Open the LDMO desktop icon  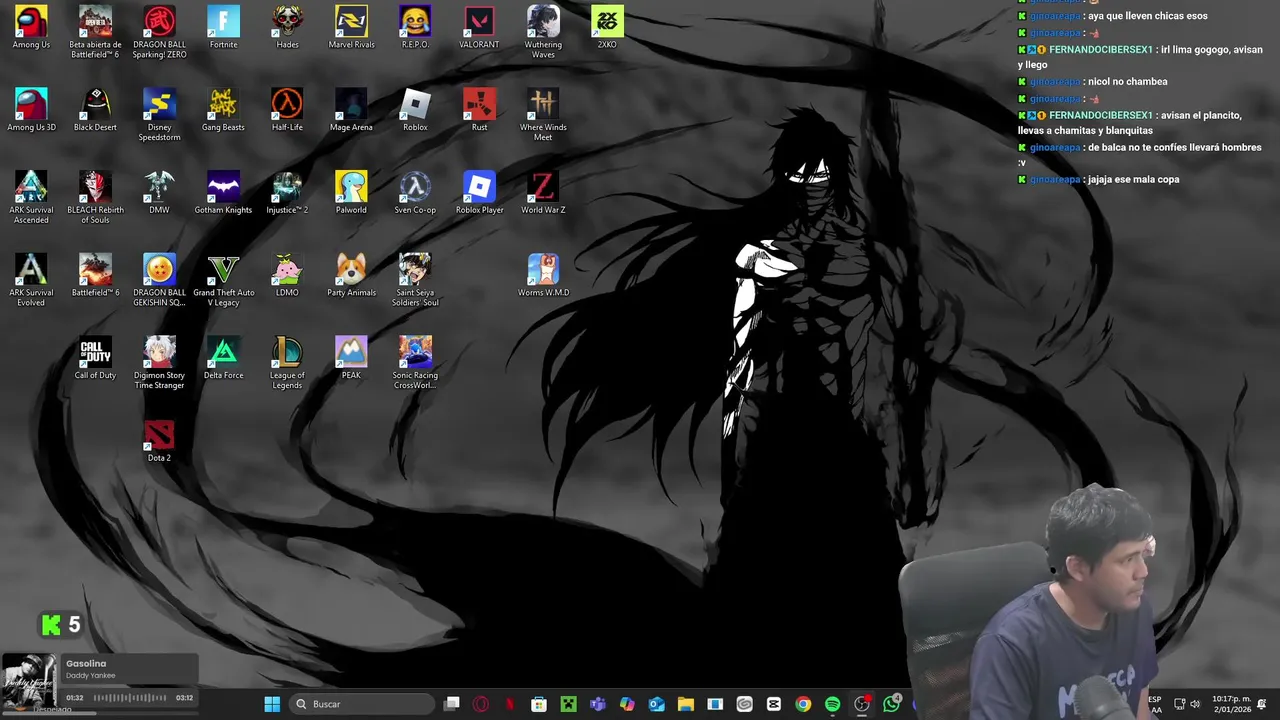point(287,276)
